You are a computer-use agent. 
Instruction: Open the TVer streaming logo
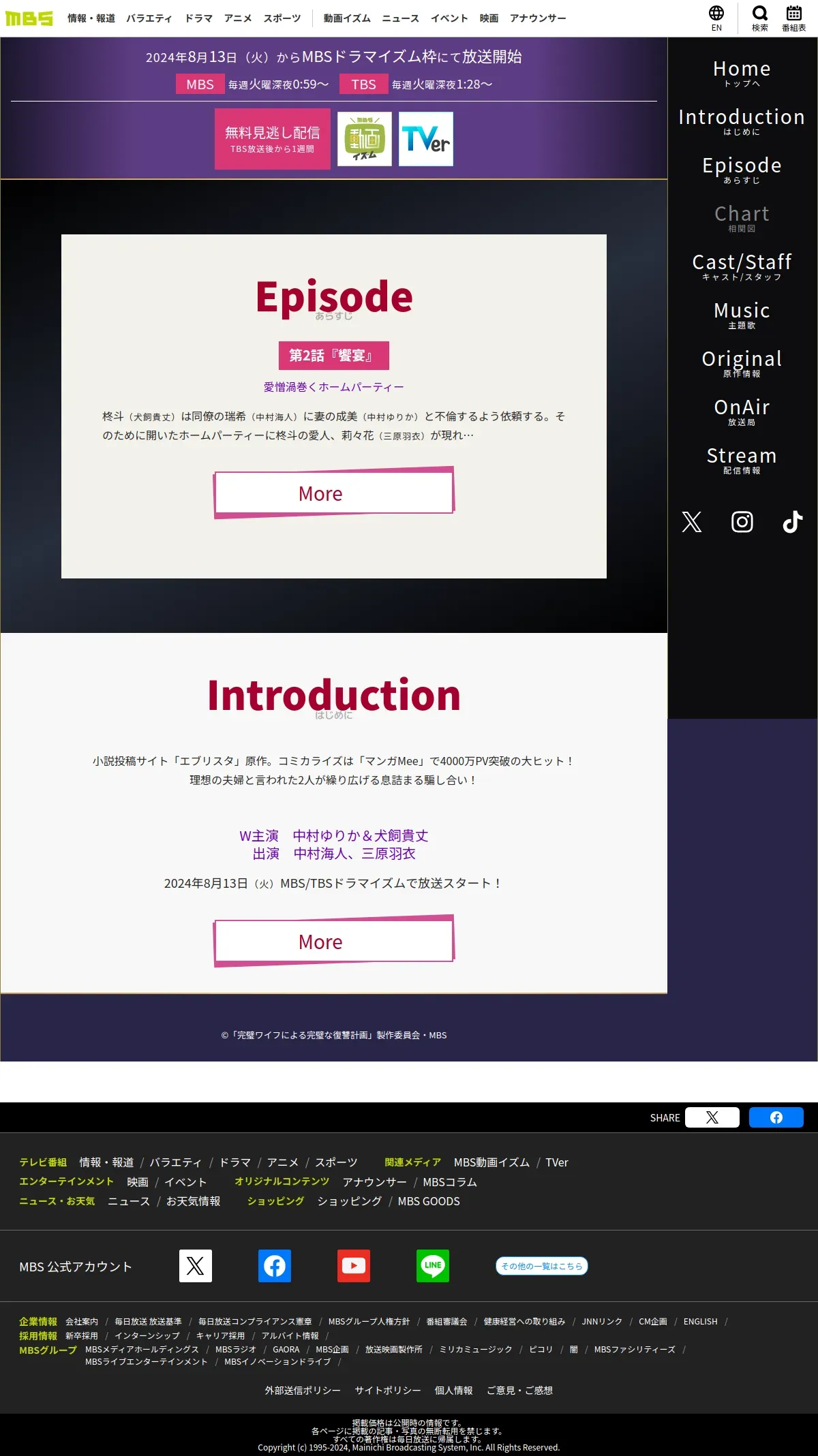point(426,139)
